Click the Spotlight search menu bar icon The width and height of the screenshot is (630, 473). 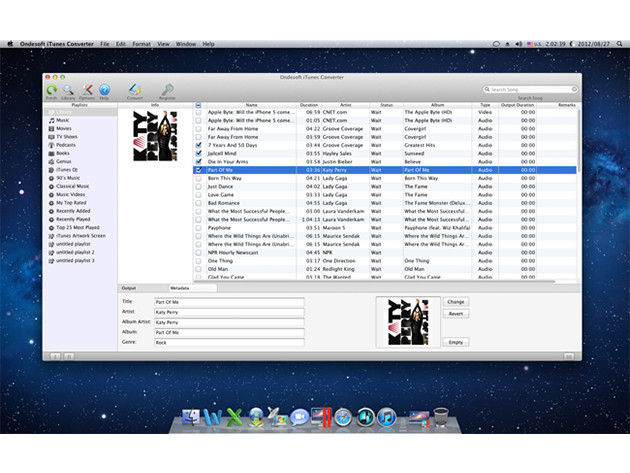pyautogui.click(x=620, y=44)
